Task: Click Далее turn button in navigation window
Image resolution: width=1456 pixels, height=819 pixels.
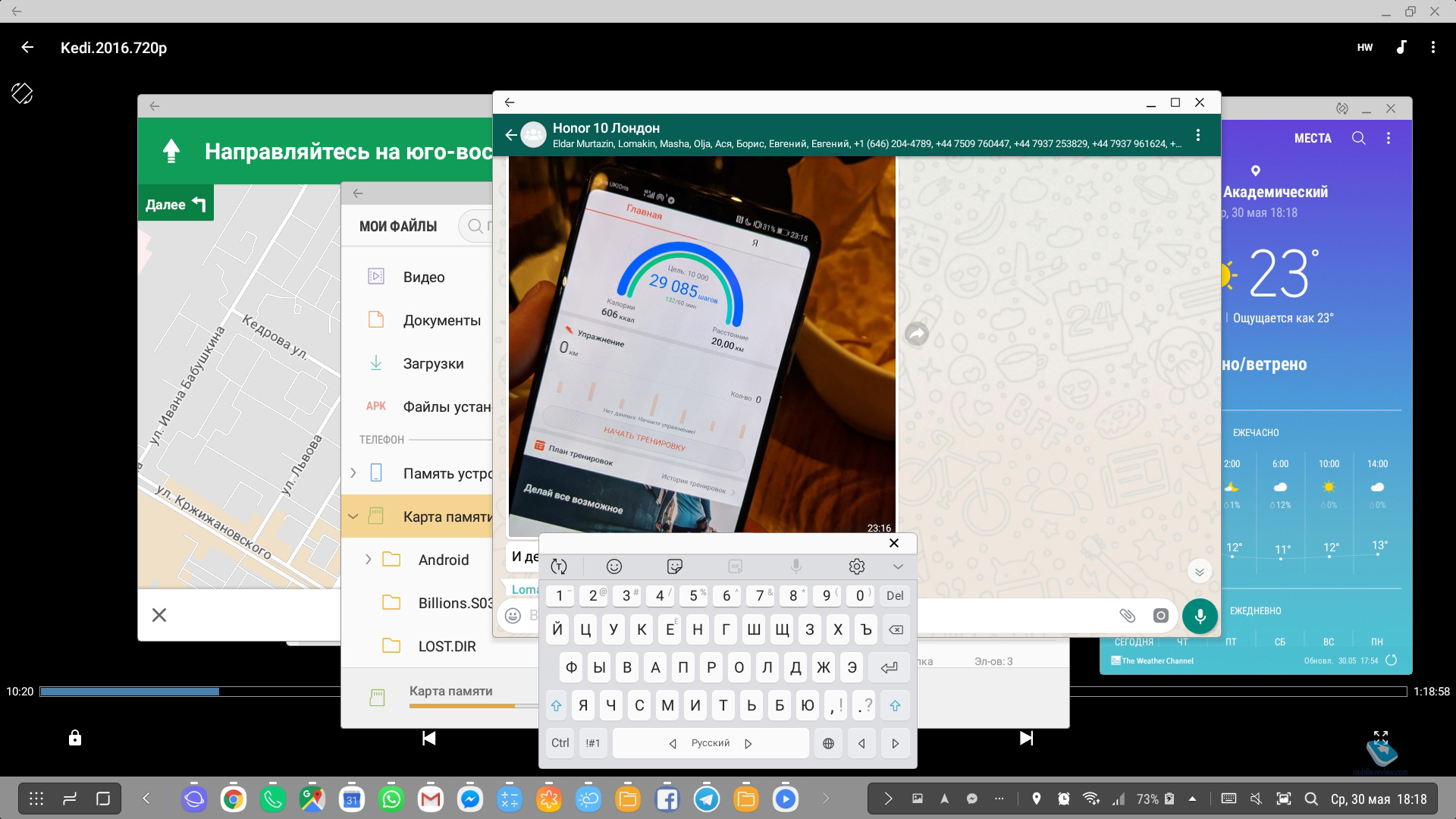Action: [x=175, y=204]
